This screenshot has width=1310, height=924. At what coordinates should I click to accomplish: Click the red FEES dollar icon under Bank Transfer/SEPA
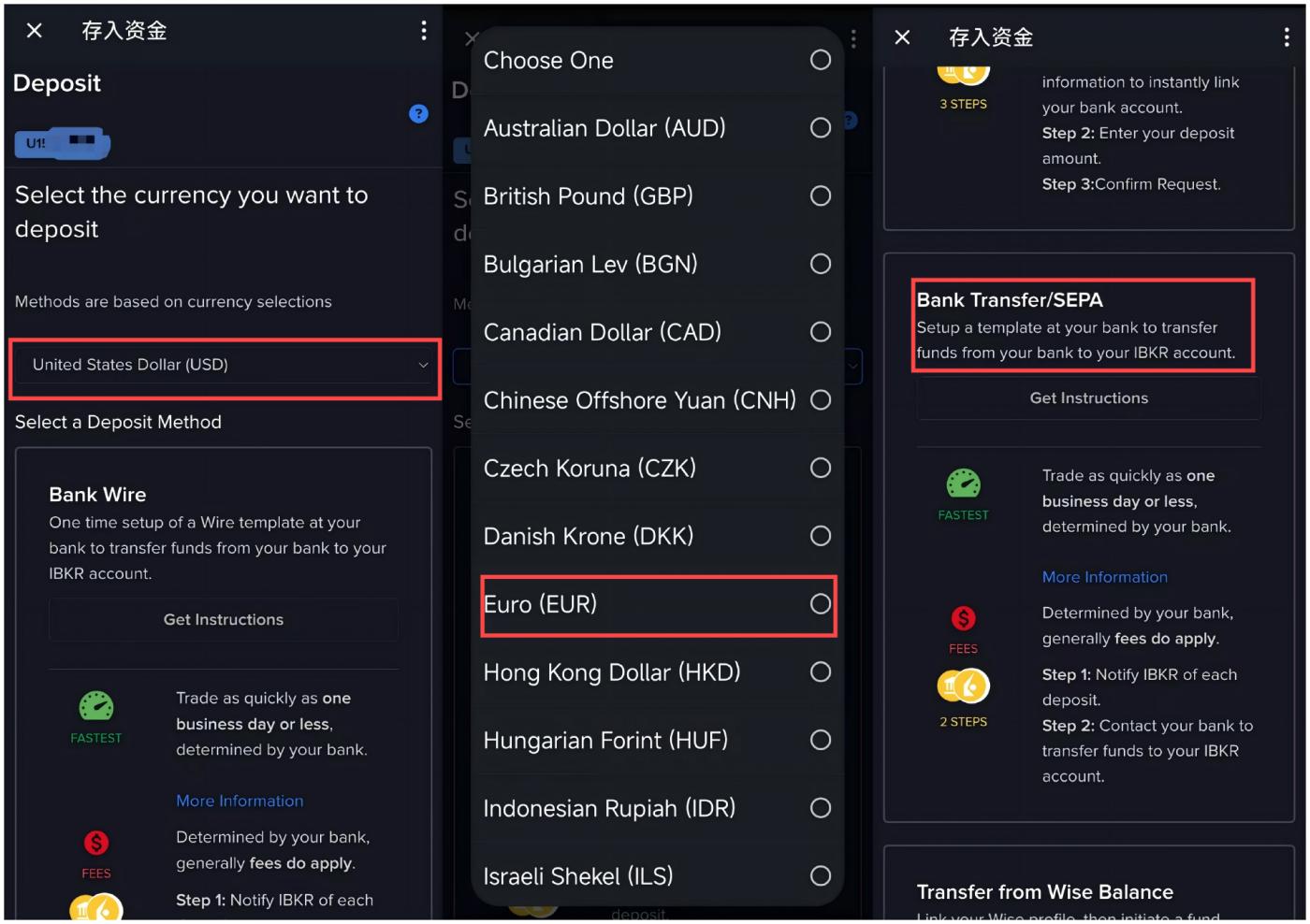(963, 618)
